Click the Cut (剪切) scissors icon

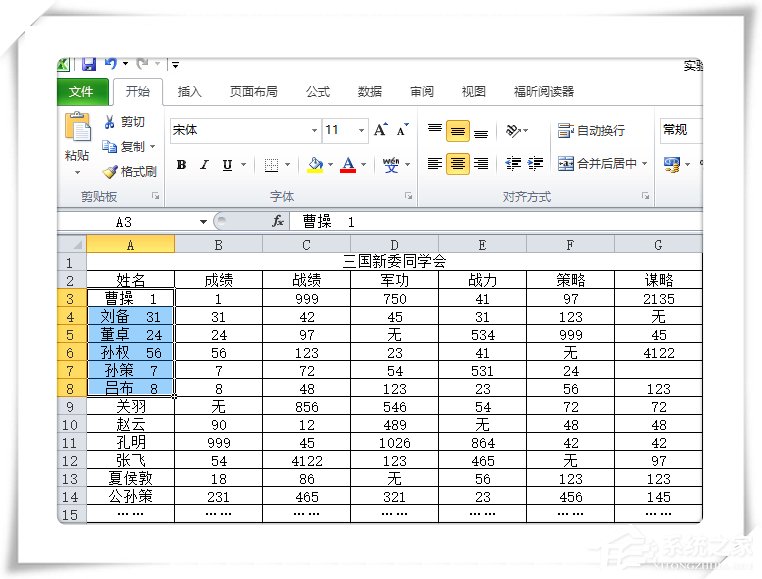pos(110,122)
